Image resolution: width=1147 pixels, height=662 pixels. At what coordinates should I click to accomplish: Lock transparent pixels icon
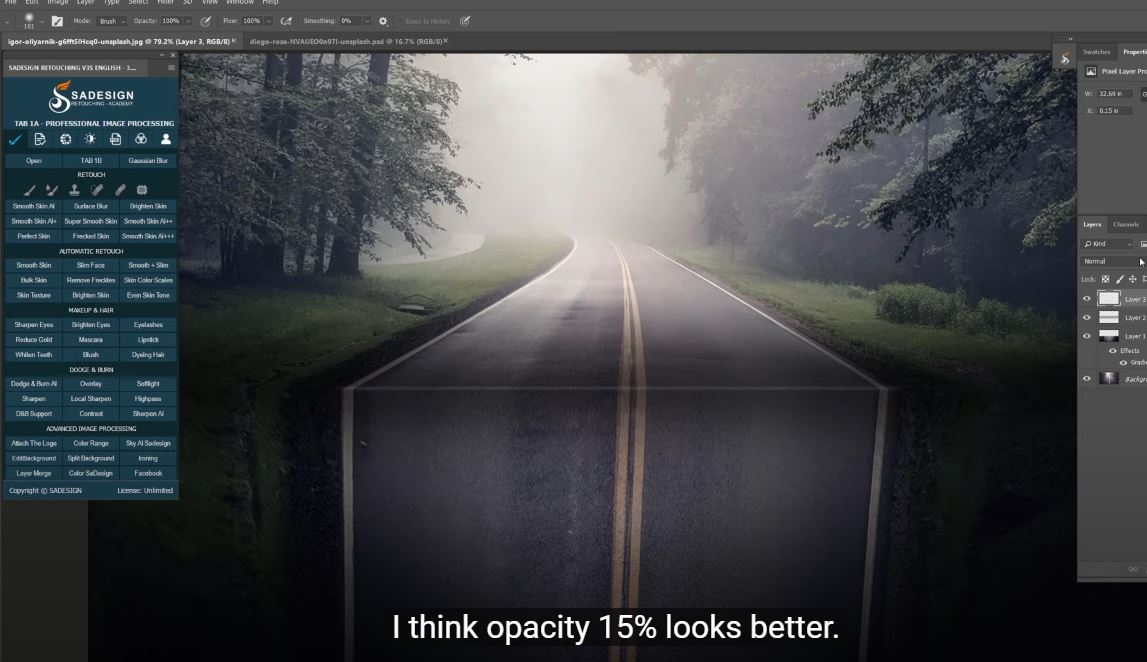coord(1105,279)
